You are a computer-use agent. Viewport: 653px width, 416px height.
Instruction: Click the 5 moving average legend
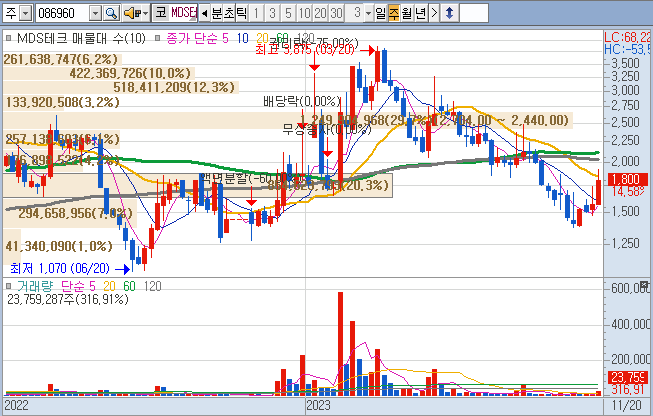coord(225,39)
